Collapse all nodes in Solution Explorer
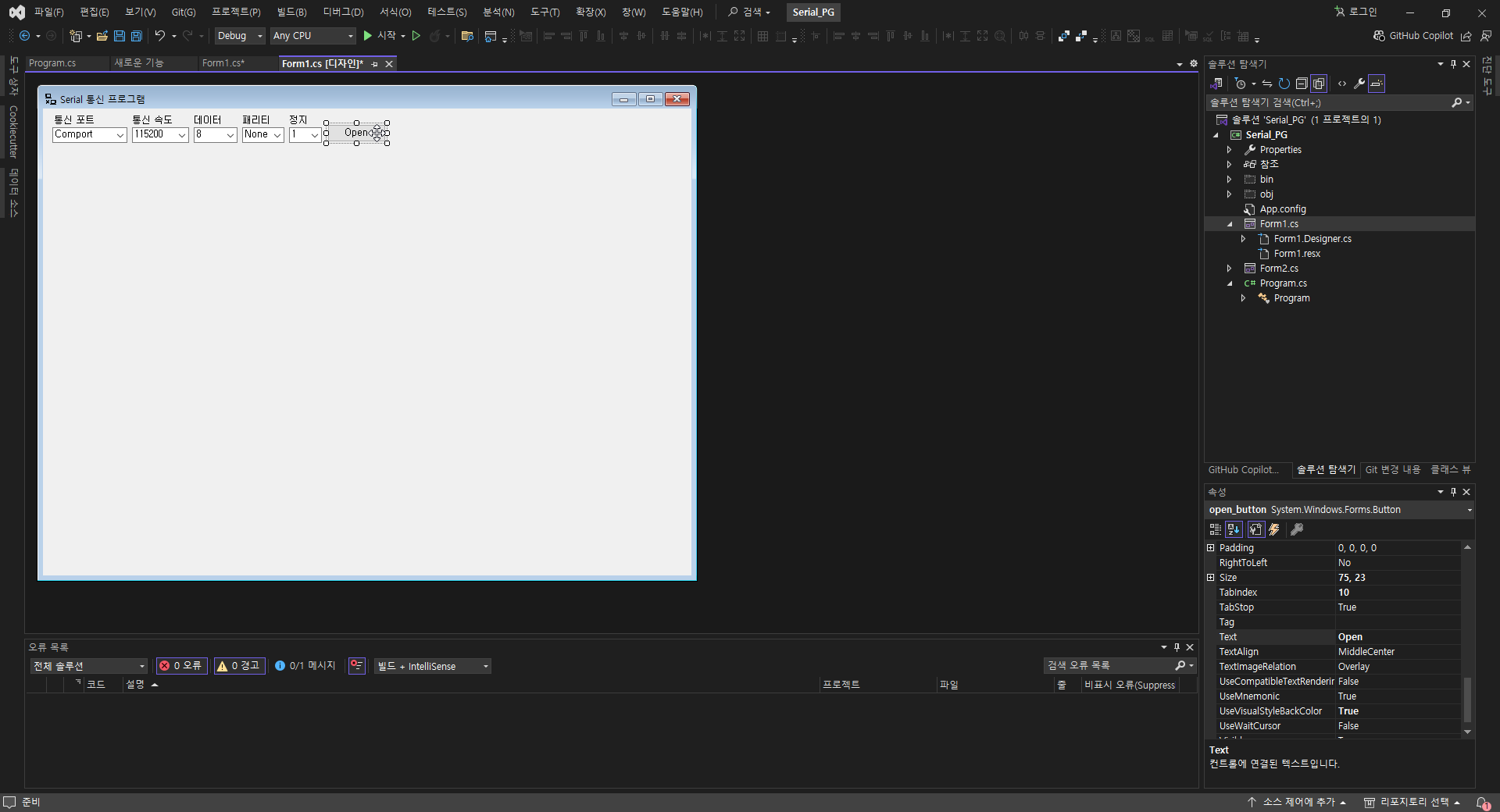Image resolution: width=1500 pixels, height=812 pixels. (1302, 84)
